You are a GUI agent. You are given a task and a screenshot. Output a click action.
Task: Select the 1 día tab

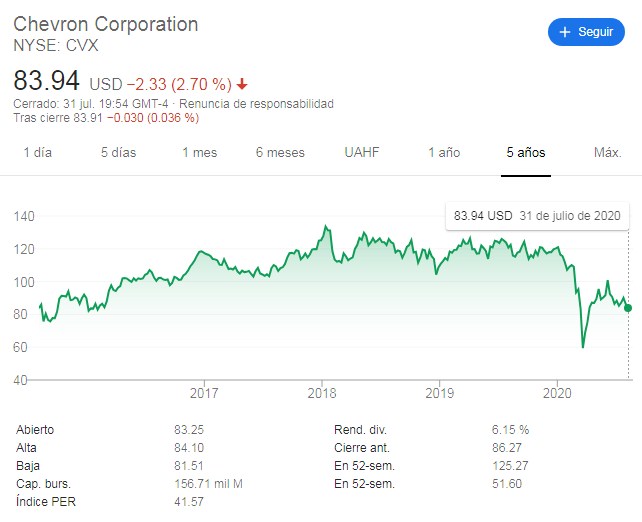tap(37, 153)
